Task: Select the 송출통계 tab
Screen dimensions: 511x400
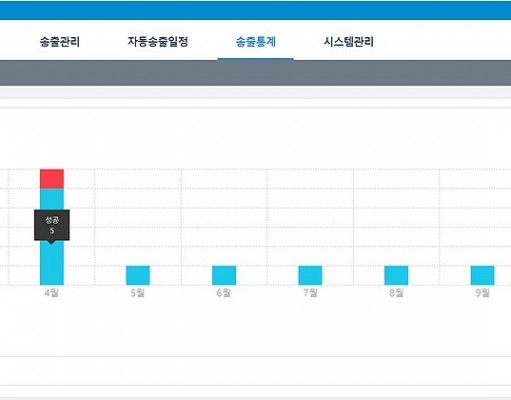Action: [256, 42]
